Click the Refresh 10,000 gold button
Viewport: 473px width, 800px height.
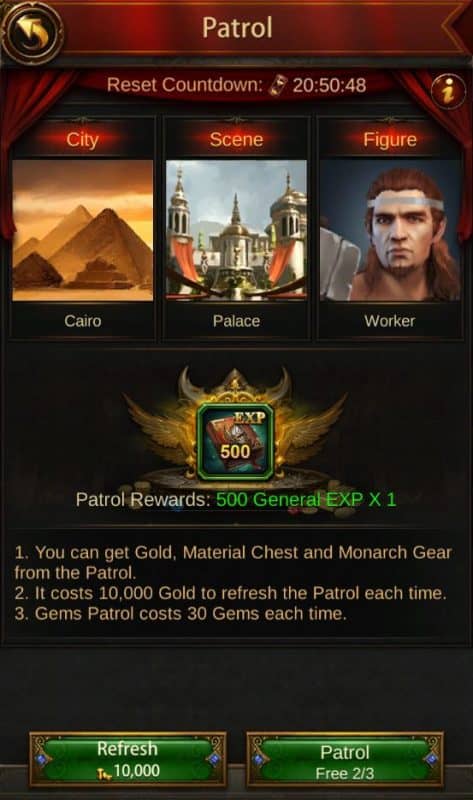pos(128,759)
